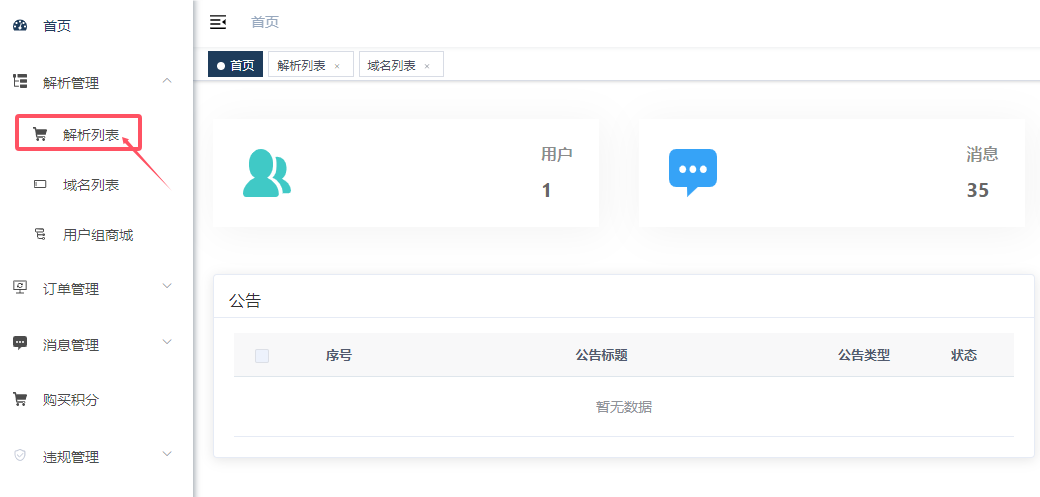The height and width of the screenshot is (497, 1040).
Task: Click the cart icon beside 解析列表
Action: tap(40, 135)
